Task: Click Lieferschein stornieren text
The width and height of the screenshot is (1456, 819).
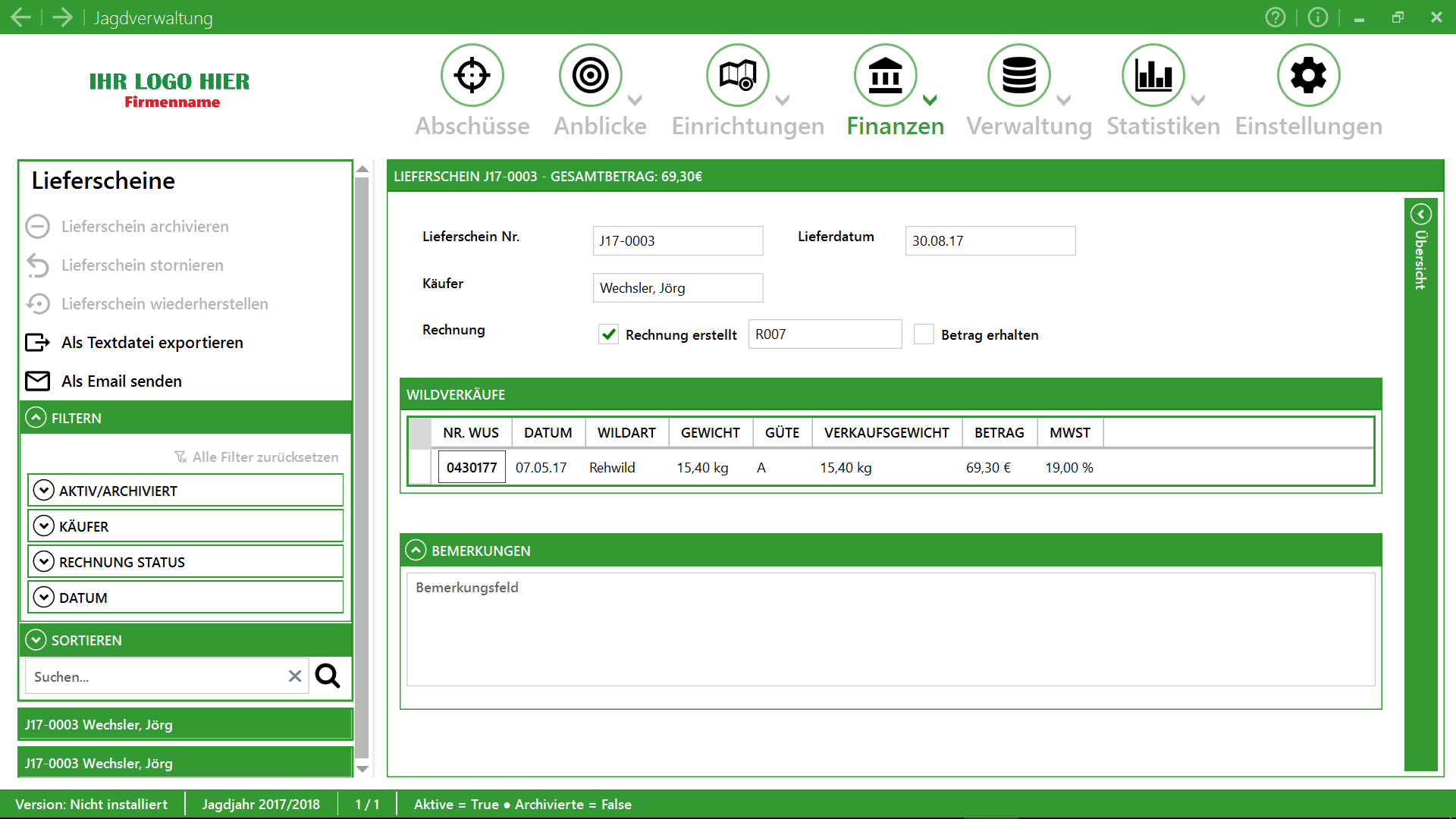Action: 143,265
